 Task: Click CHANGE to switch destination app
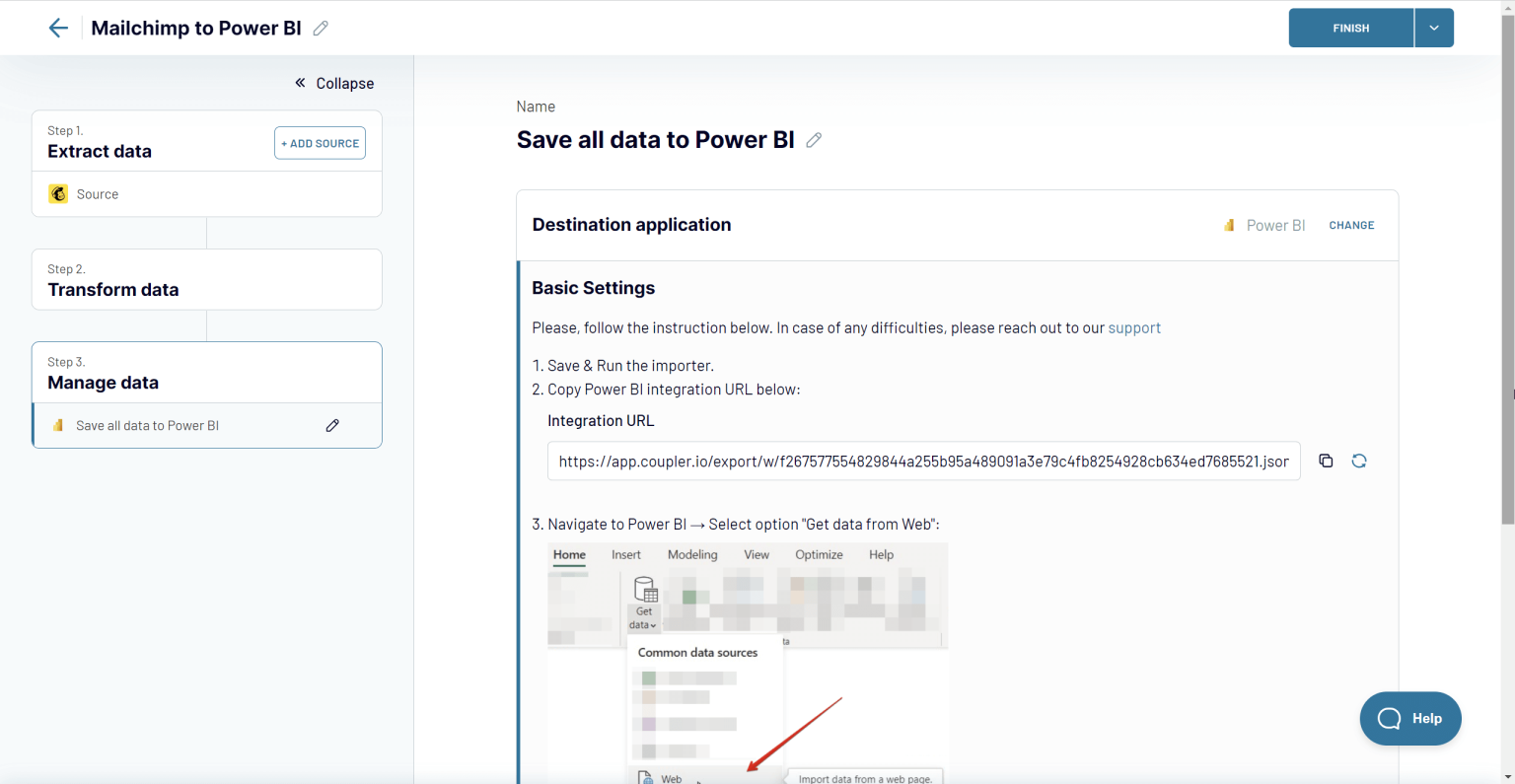(1351, 225)
